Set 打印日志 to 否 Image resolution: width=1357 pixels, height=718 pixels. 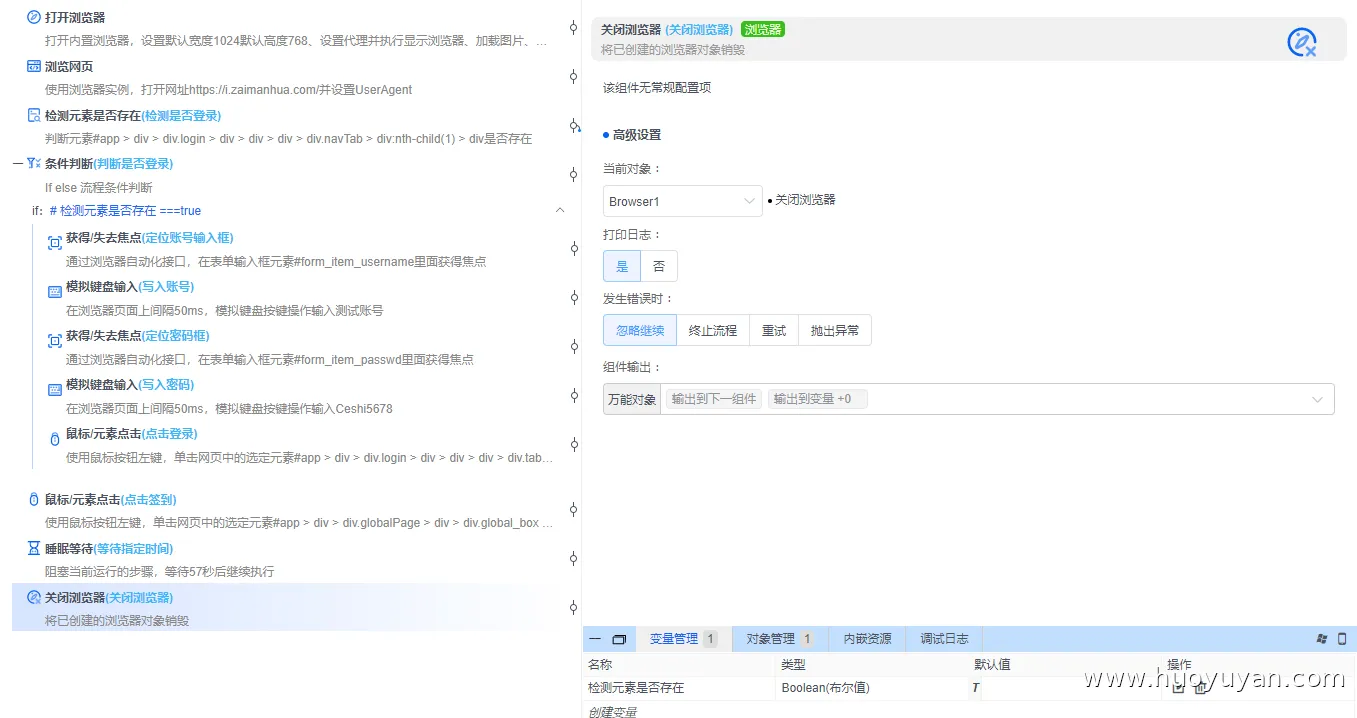[659, 266]
